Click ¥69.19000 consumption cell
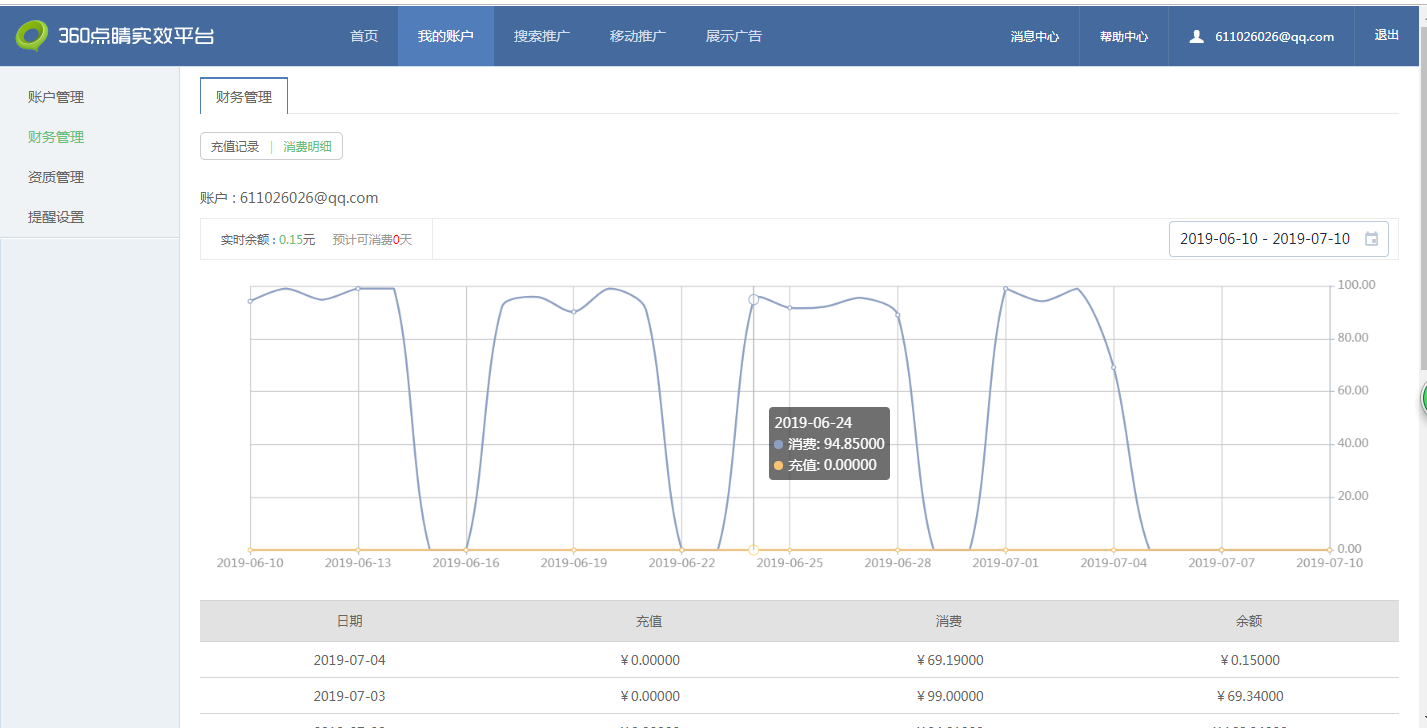Viewport: 1427px width, 728px height. (949, 660)
